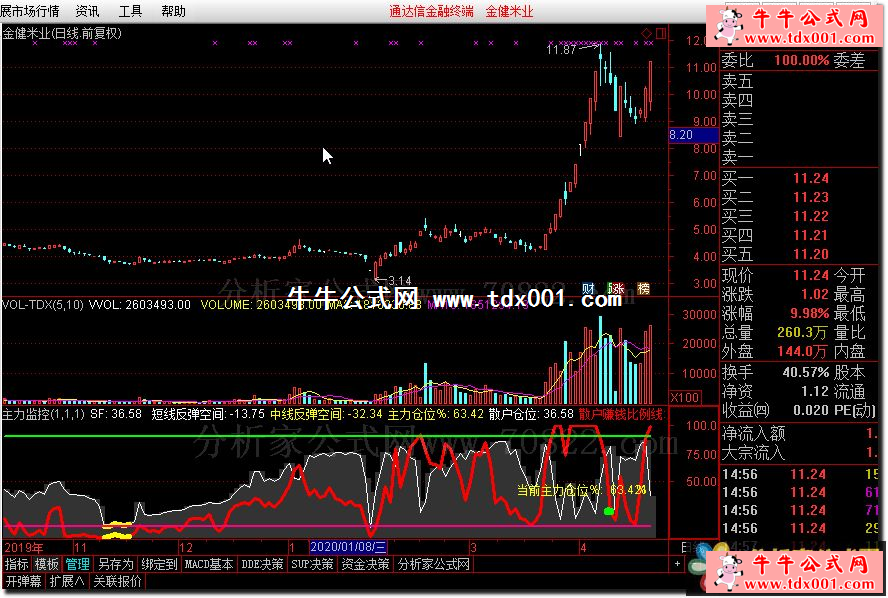This screenshot has width=888, height=598.
Task: Click the 绑定到 button
Action: click(159, 564)
